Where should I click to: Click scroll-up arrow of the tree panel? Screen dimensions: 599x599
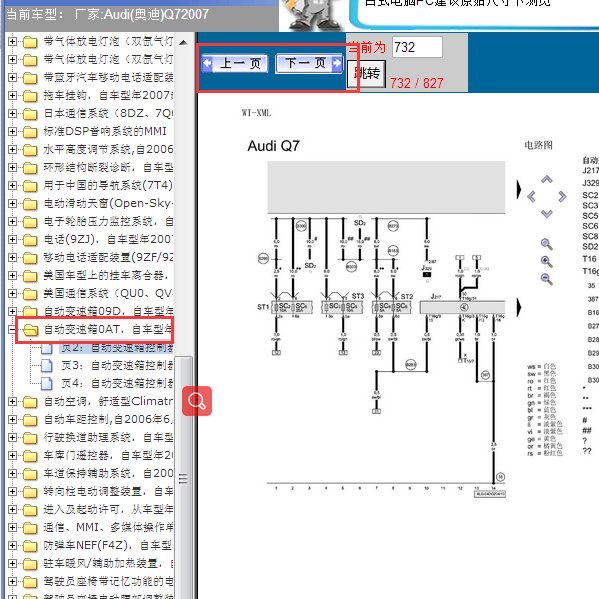point(183,42)
